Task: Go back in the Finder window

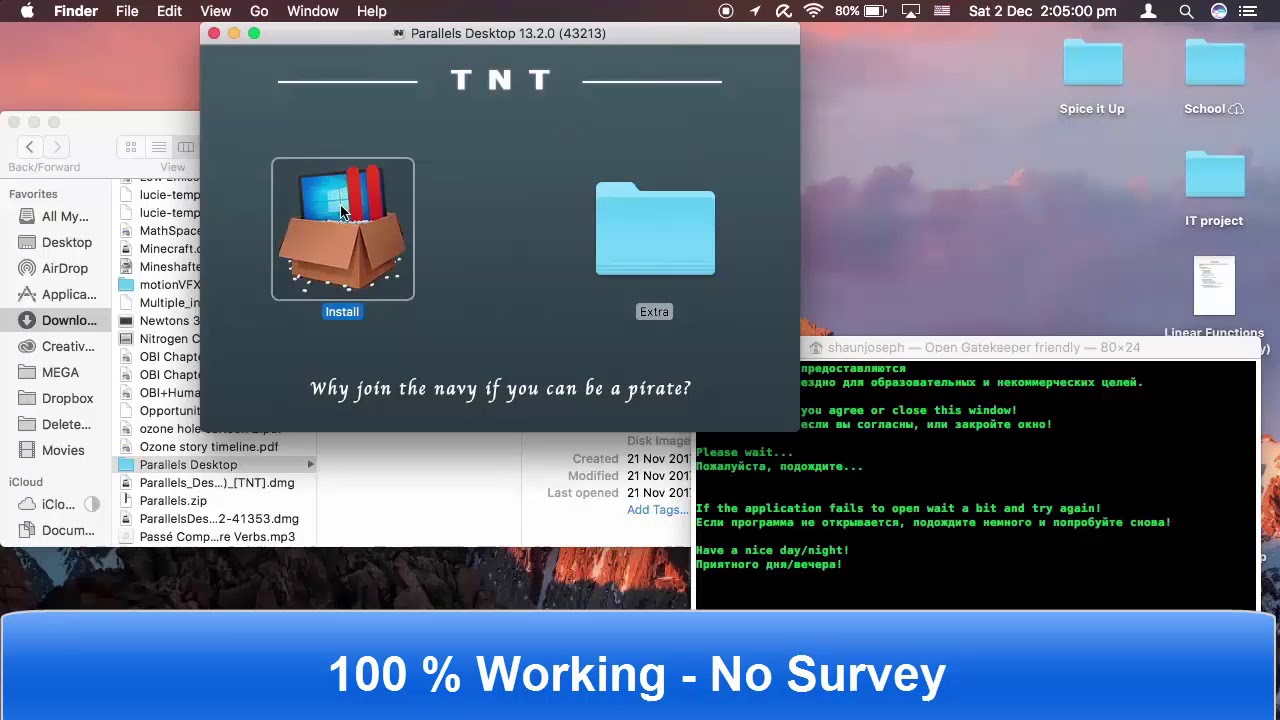Action: (30, 147)
